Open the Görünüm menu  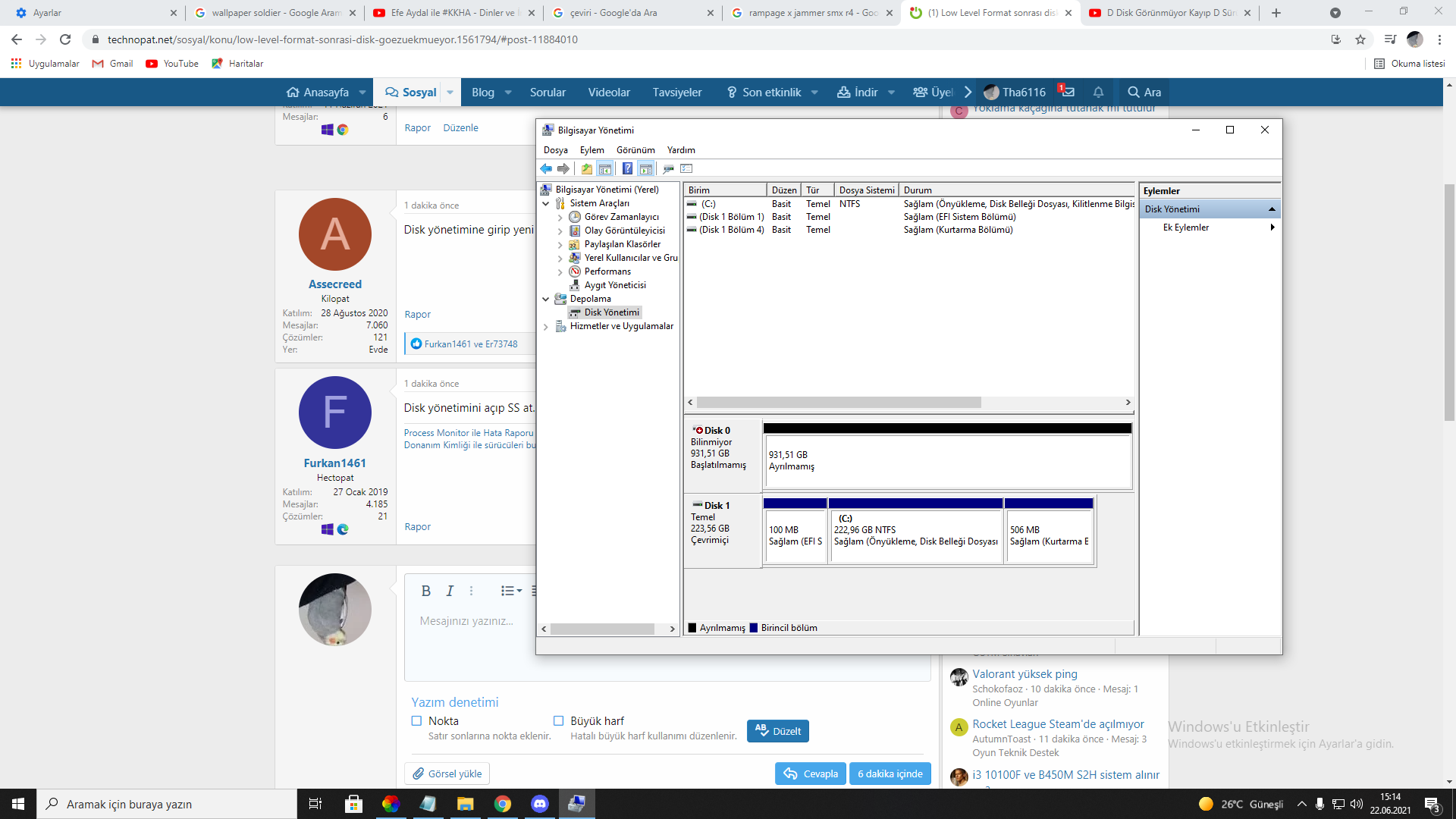tap(635, 150)
